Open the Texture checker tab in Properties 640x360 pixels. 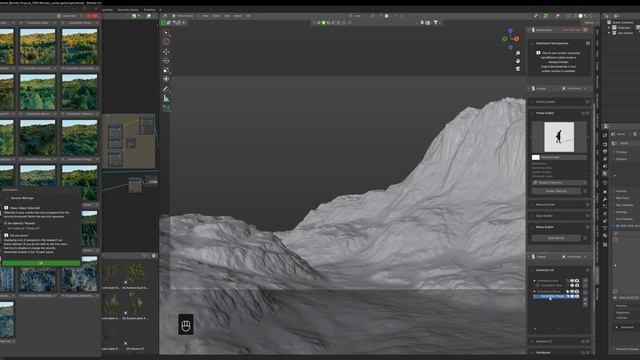(605, 244)
